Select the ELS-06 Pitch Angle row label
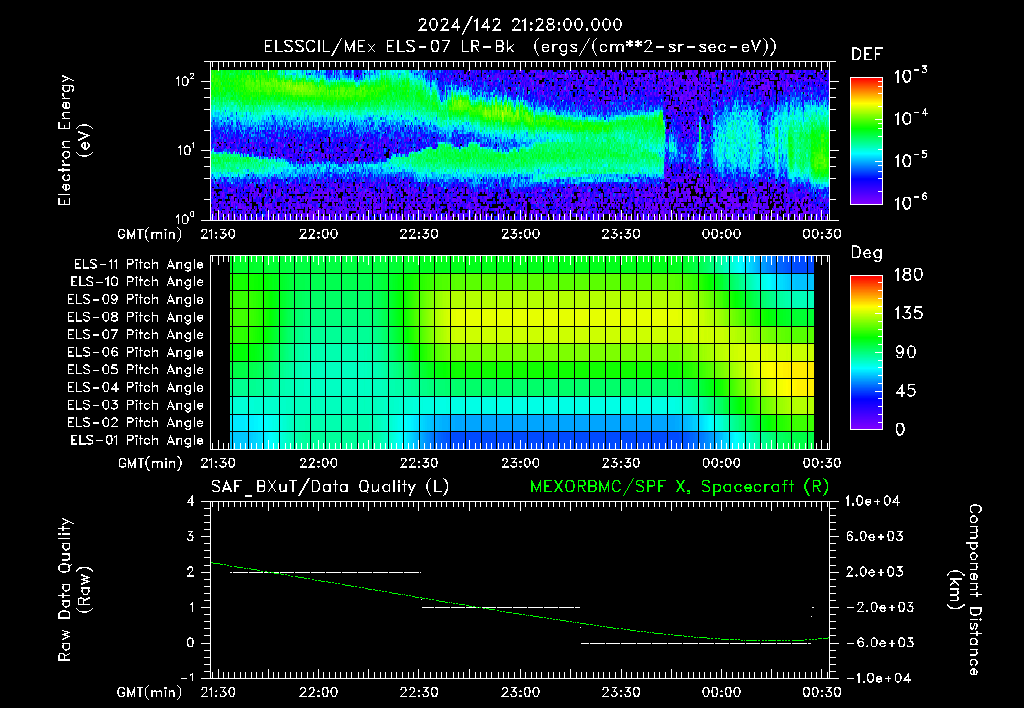This screenshot has width=1024, height=708. click(135, 353)
